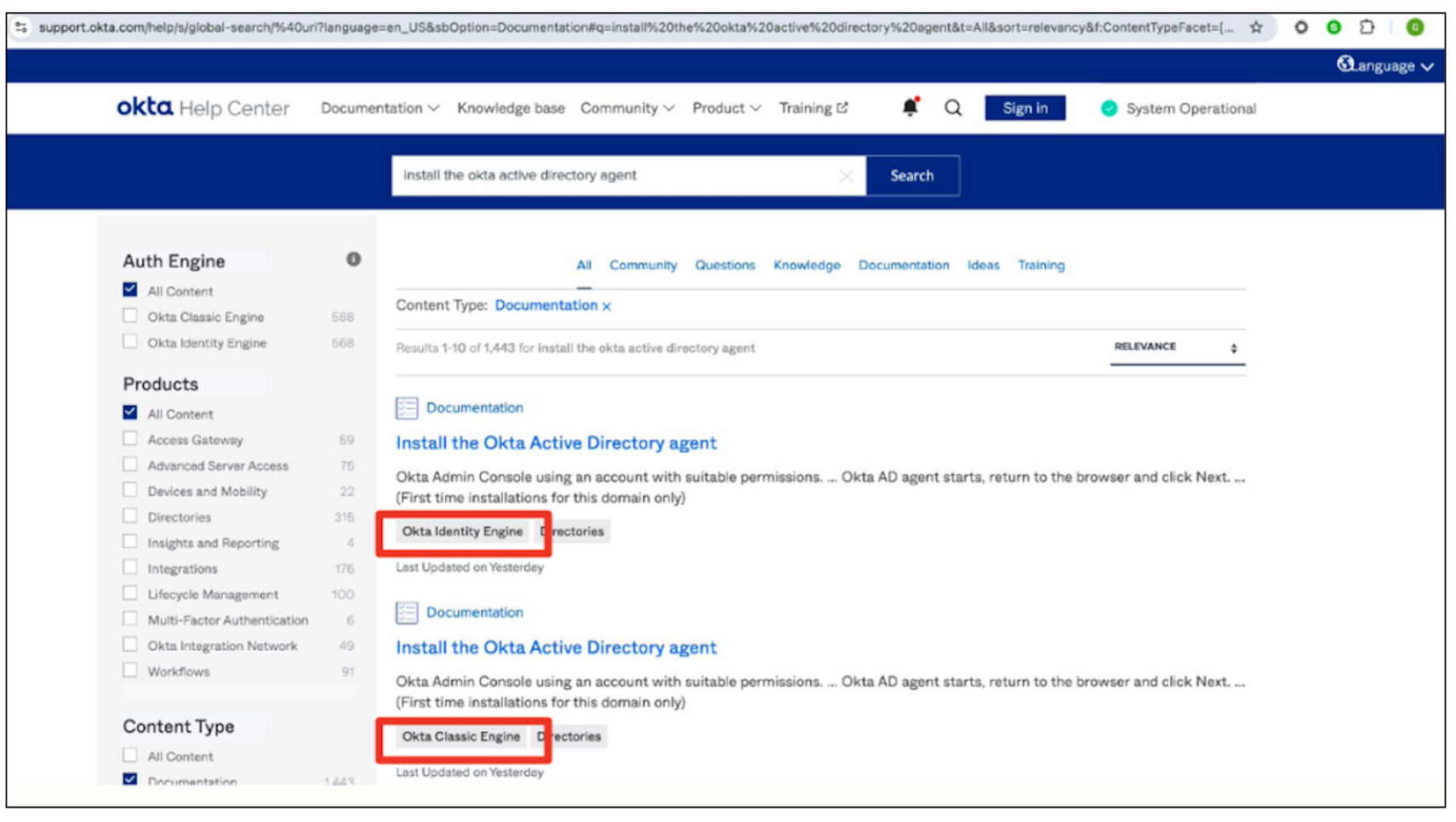This screenshot has width=1456, height=822.
Task: Click the System Operational status text
Action: pyautogui.click(x=1190, y=108)
